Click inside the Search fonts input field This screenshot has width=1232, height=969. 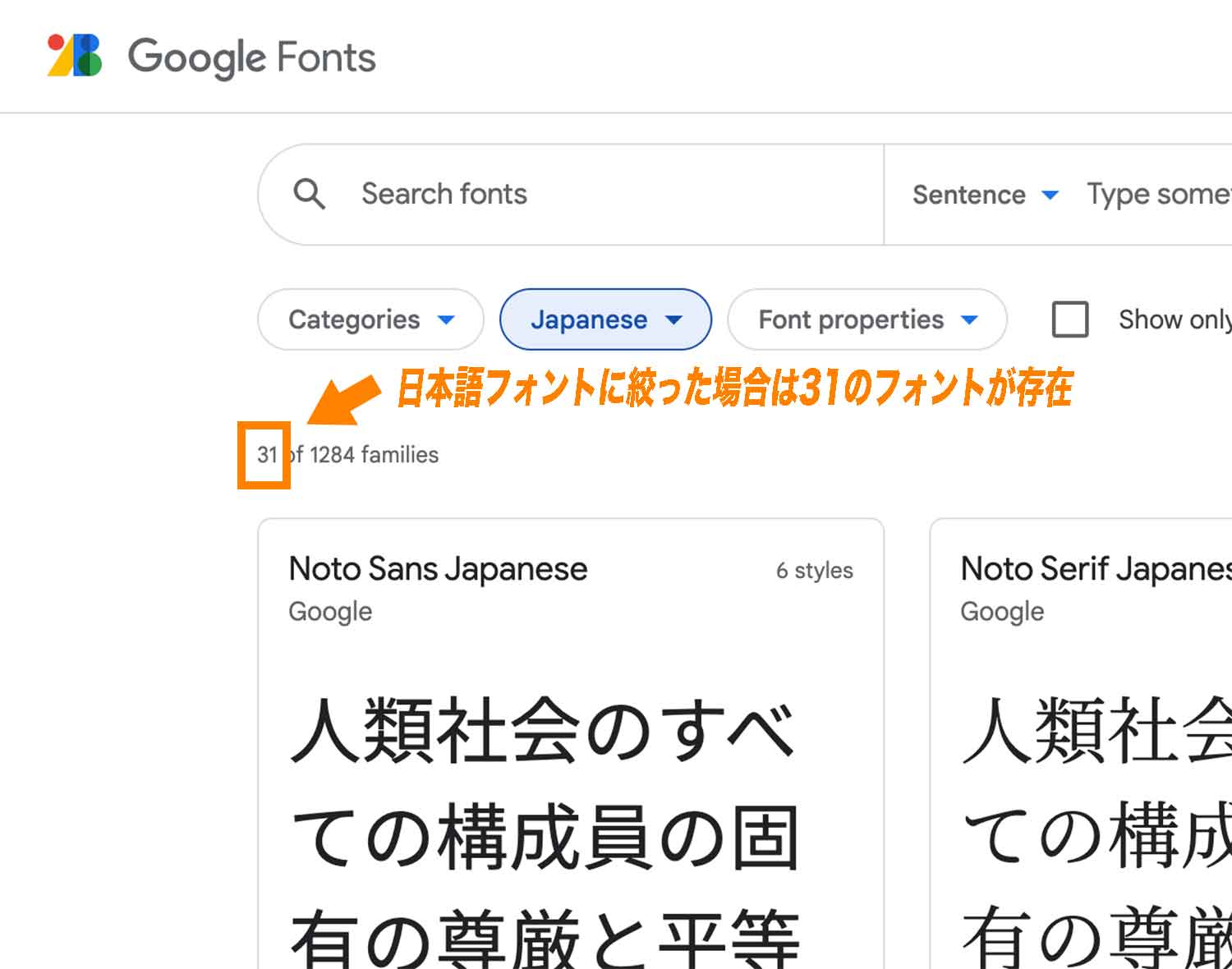point(493,194)
